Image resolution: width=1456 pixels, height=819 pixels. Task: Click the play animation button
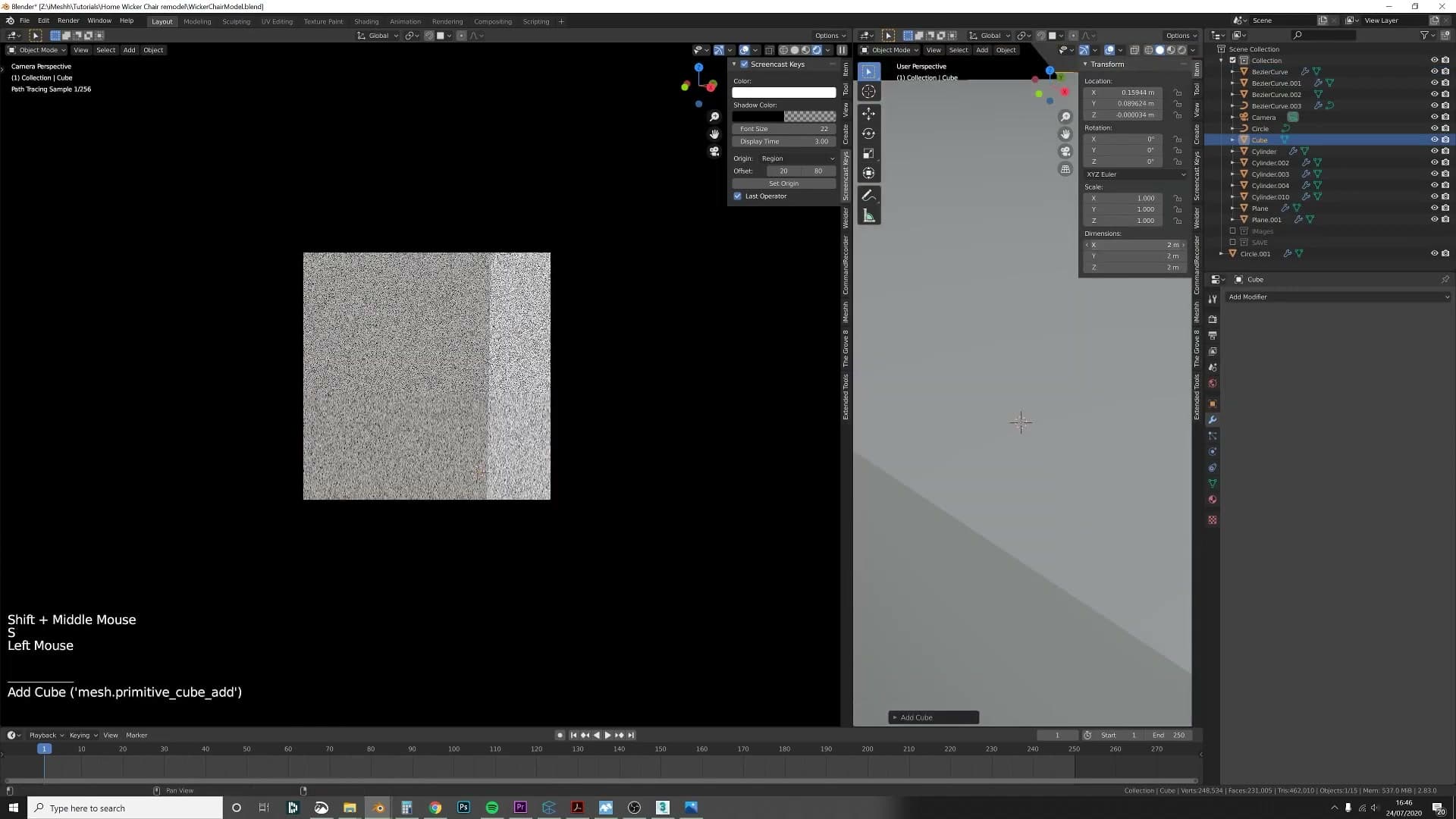coord(607,736)
